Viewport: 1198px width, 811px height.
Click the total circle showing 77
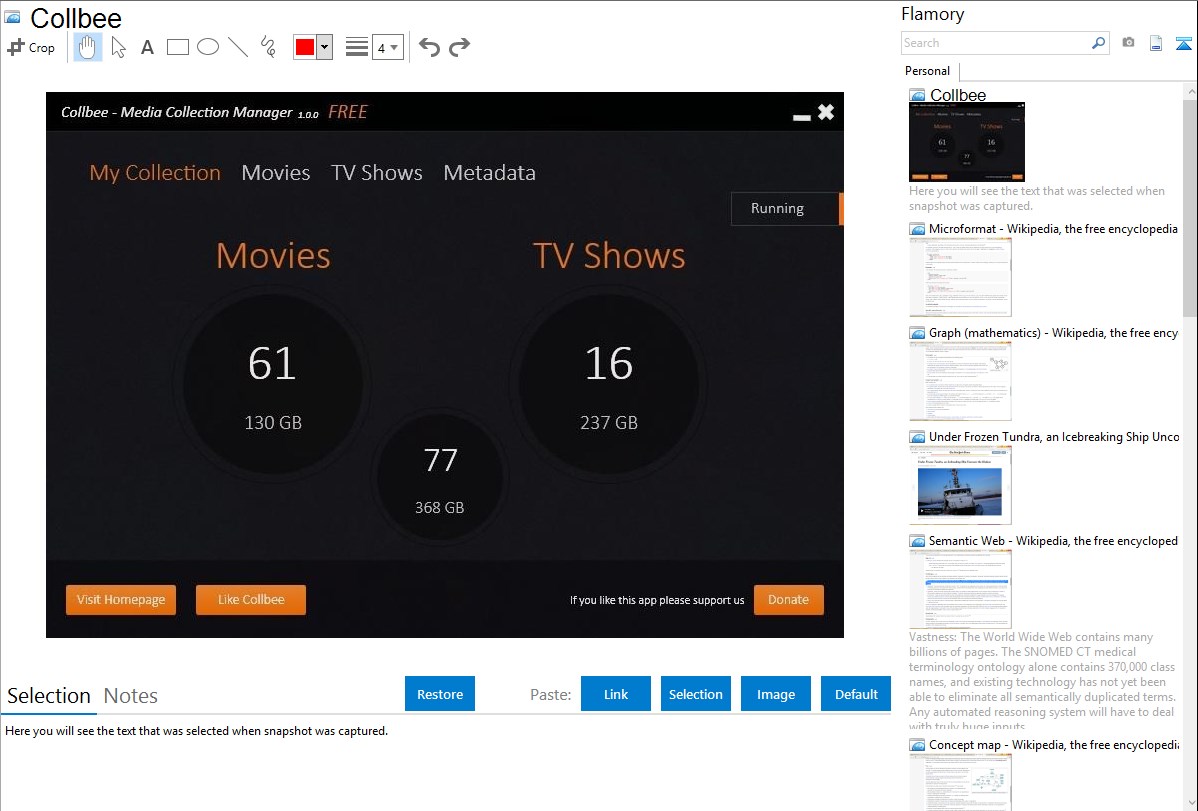[440, 478]
